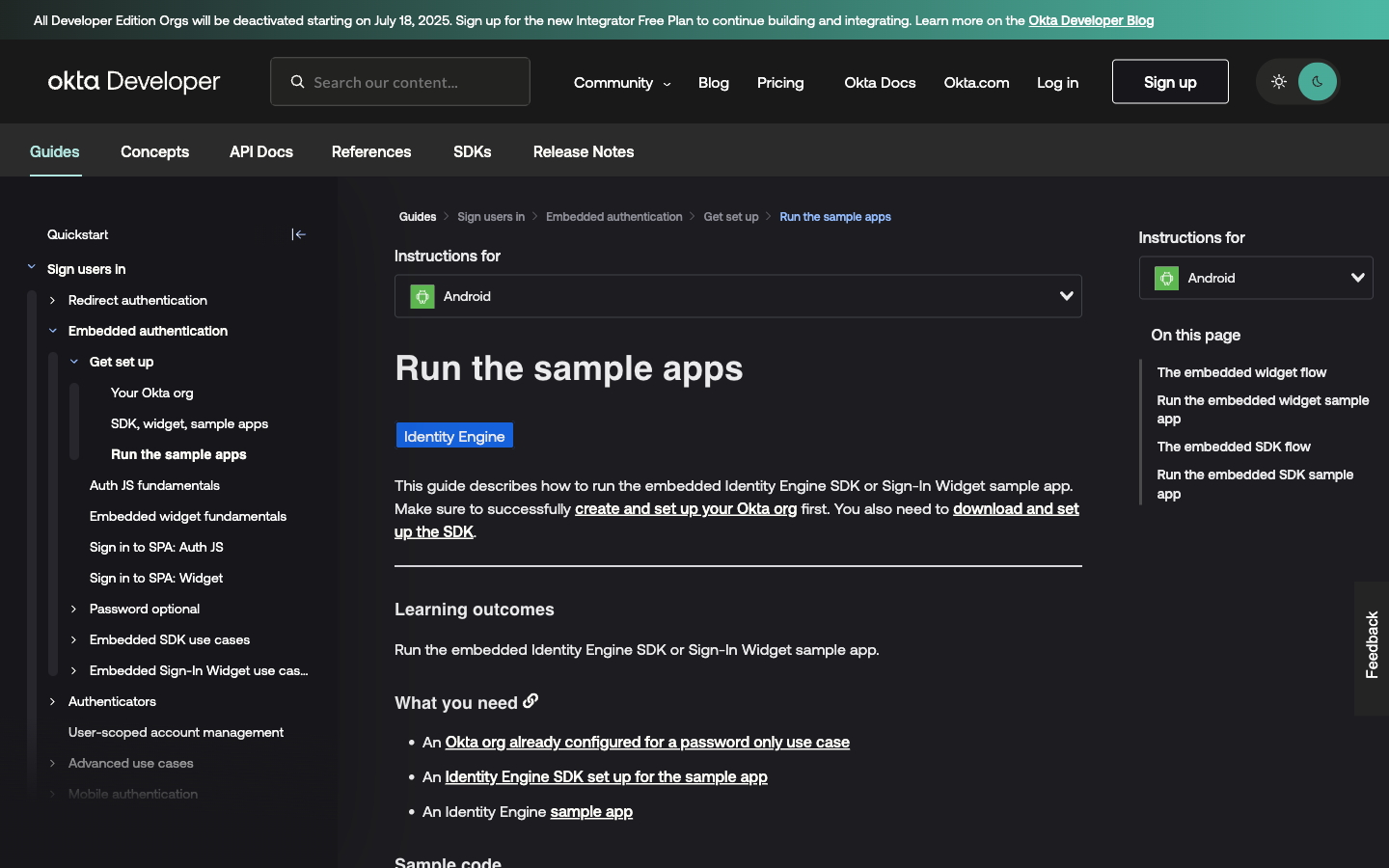Image resolution: width=1389 pixels, height=868 pixels.
Task: Collapse the Get set up tree item
Action: coord(74,362)
